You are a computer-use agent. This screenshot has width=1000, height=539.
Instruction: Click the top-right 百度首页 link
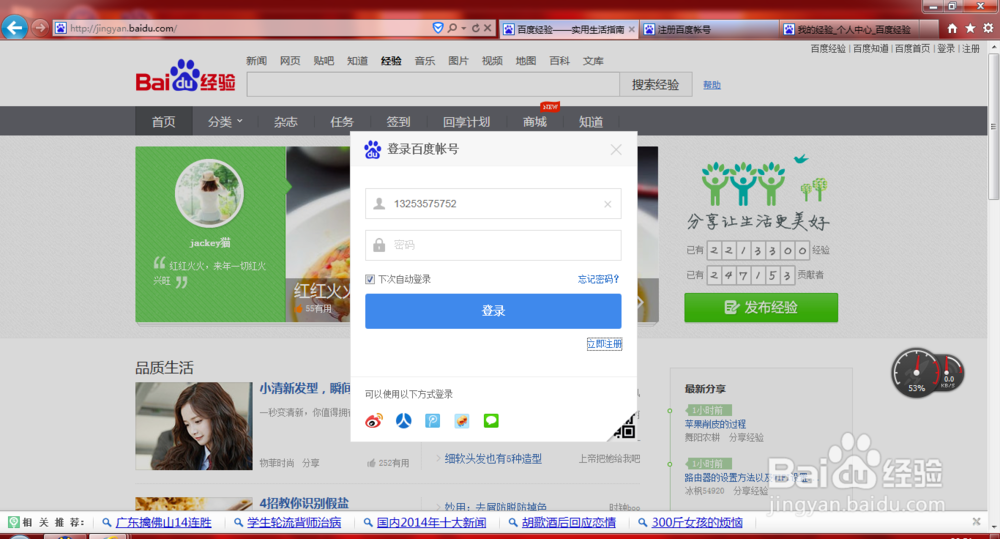[x=912, y=48]
